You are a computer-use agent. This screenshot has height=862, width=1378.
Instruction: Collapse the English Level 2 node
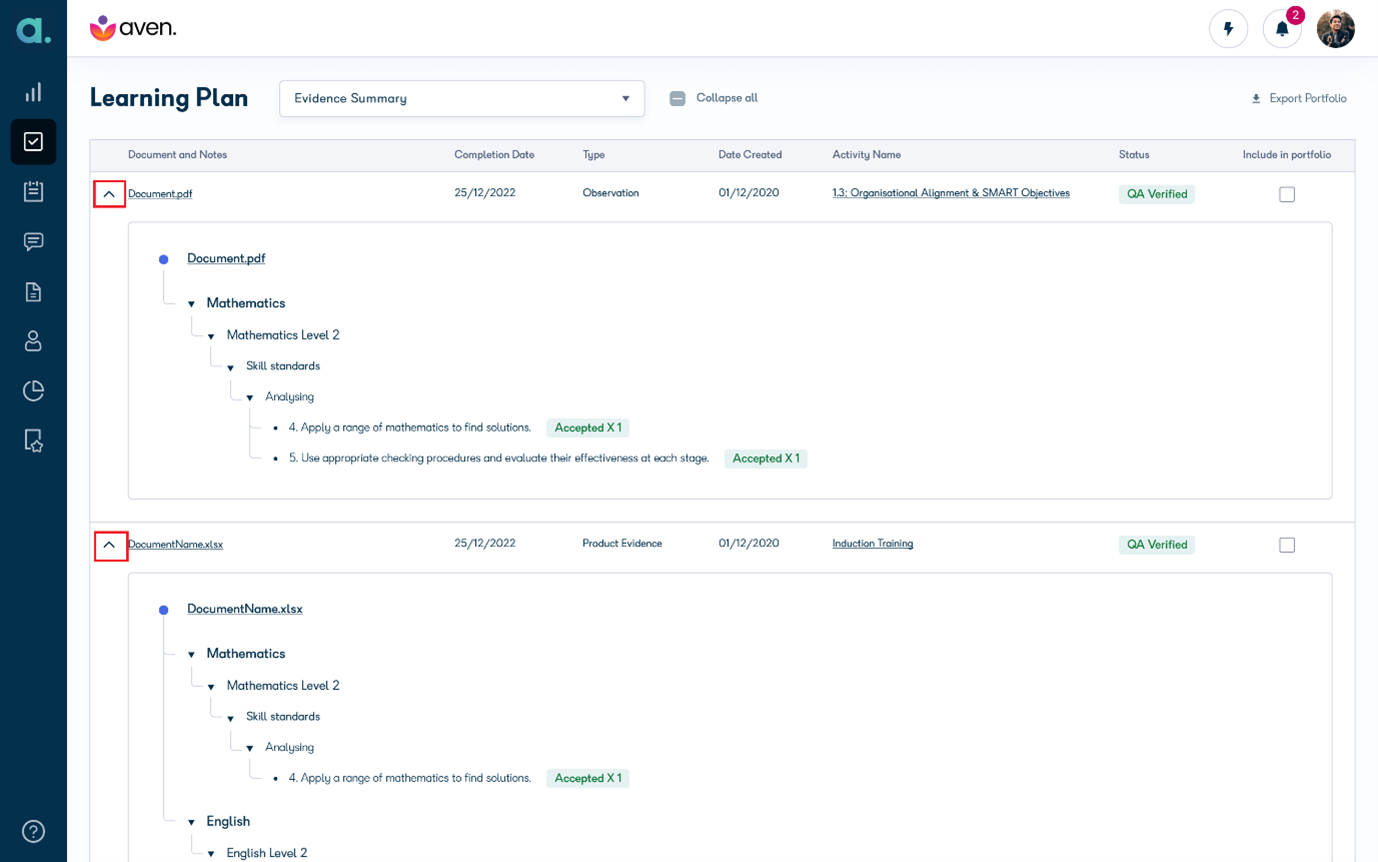[211, 854]
